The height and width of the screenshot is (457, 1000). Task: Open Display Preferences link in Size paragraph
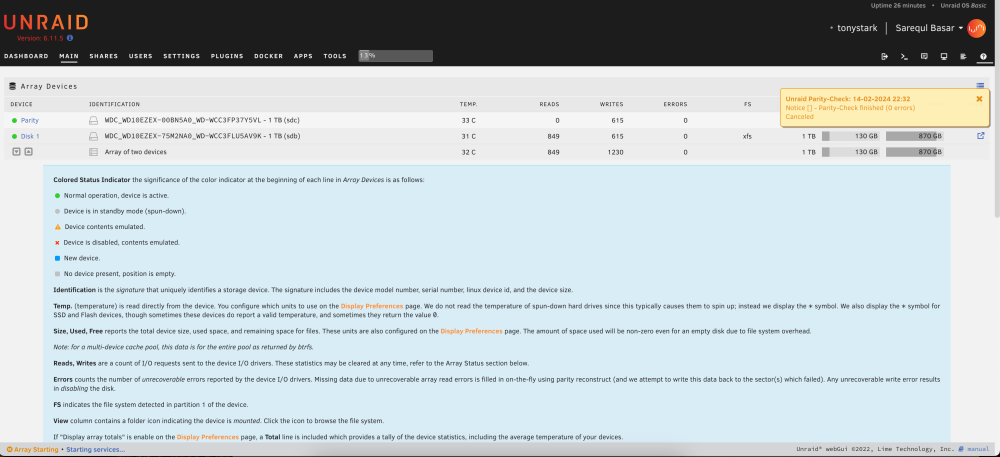pos(471,331)
